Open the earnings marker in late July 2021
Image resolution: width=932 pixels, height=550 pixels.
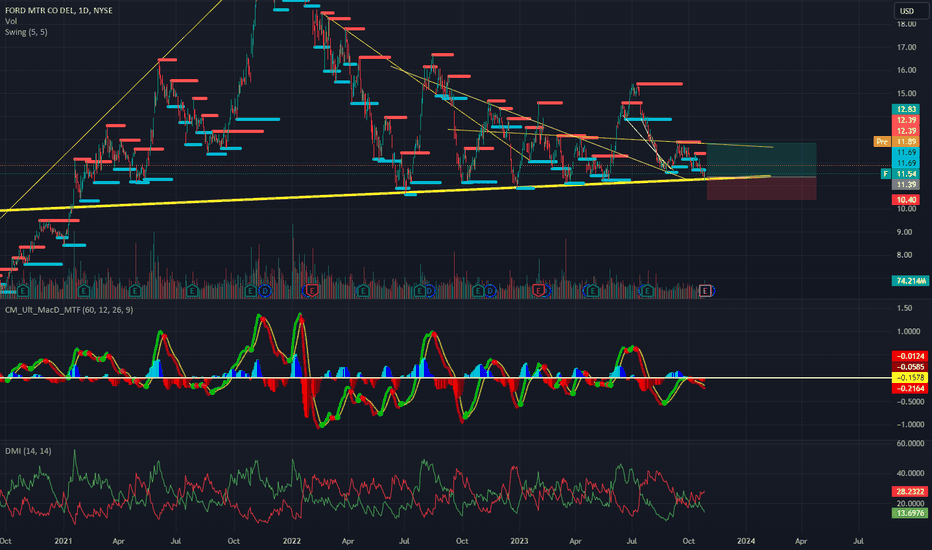(x=192, y=291)
